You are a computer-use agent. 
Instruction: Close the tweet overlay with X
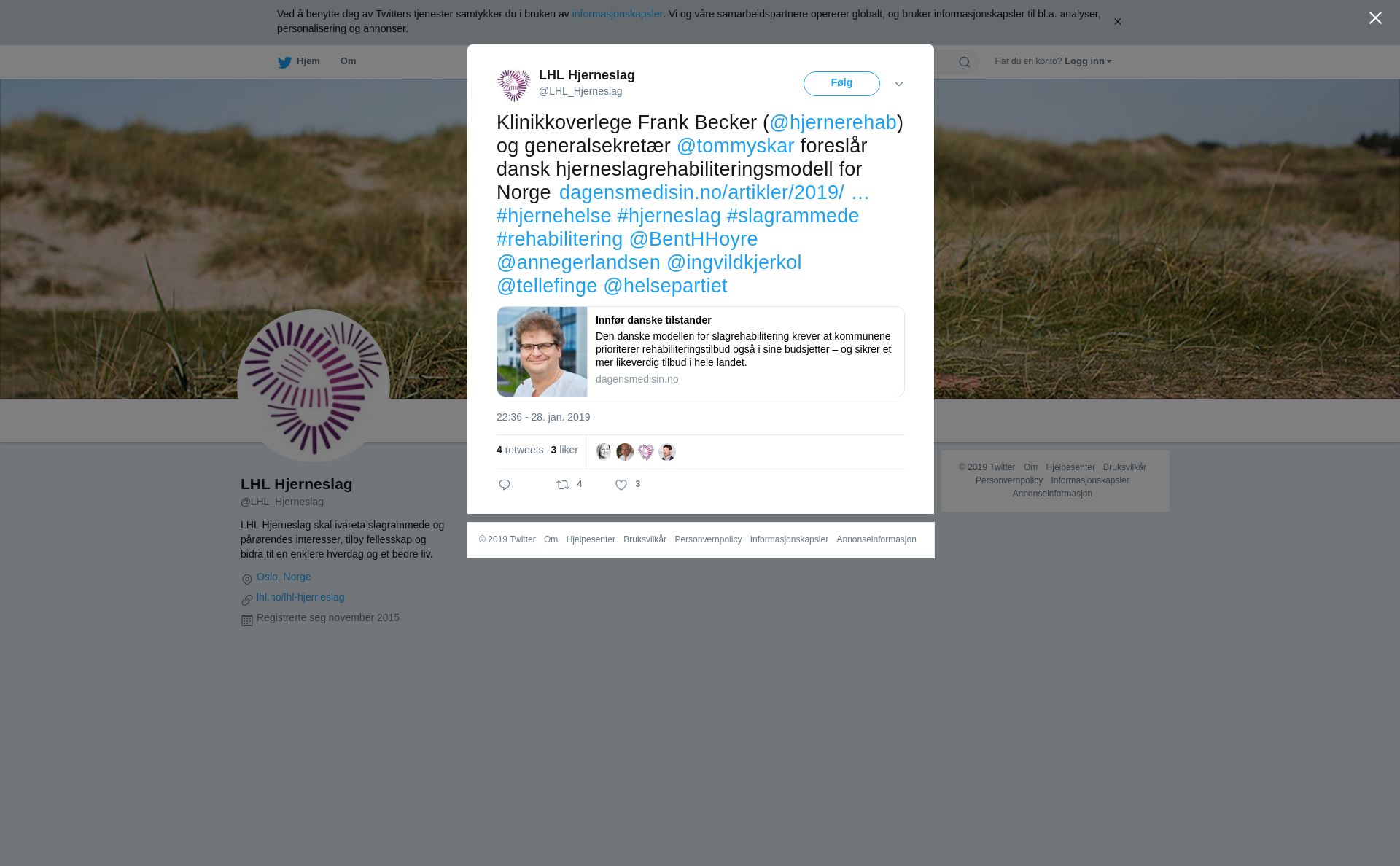(x=1375, y=17)
